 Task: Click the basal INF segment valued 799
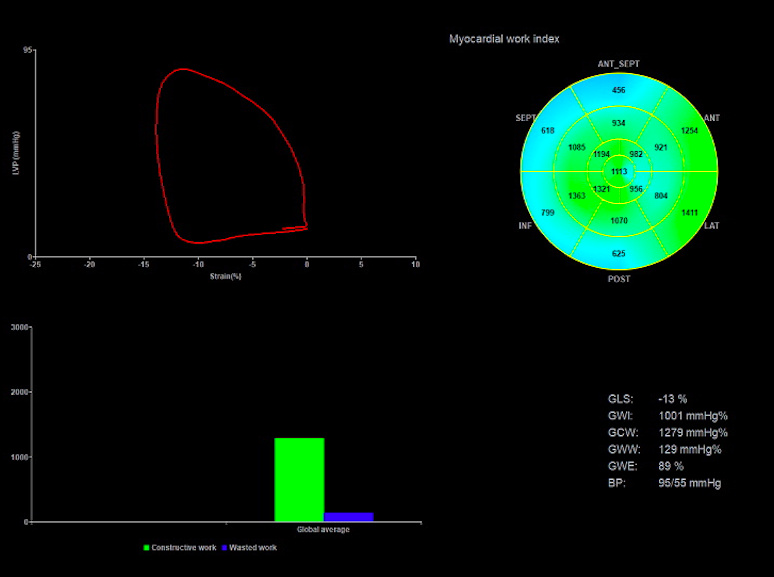point(548,213)
